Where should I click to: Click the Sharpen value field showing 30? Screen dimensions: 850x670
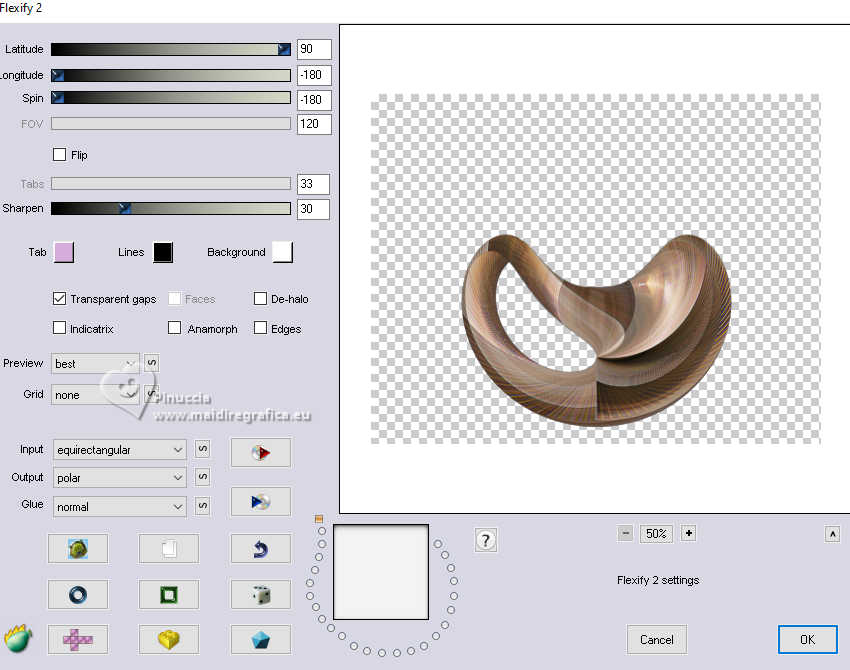[x=313, y=209]
